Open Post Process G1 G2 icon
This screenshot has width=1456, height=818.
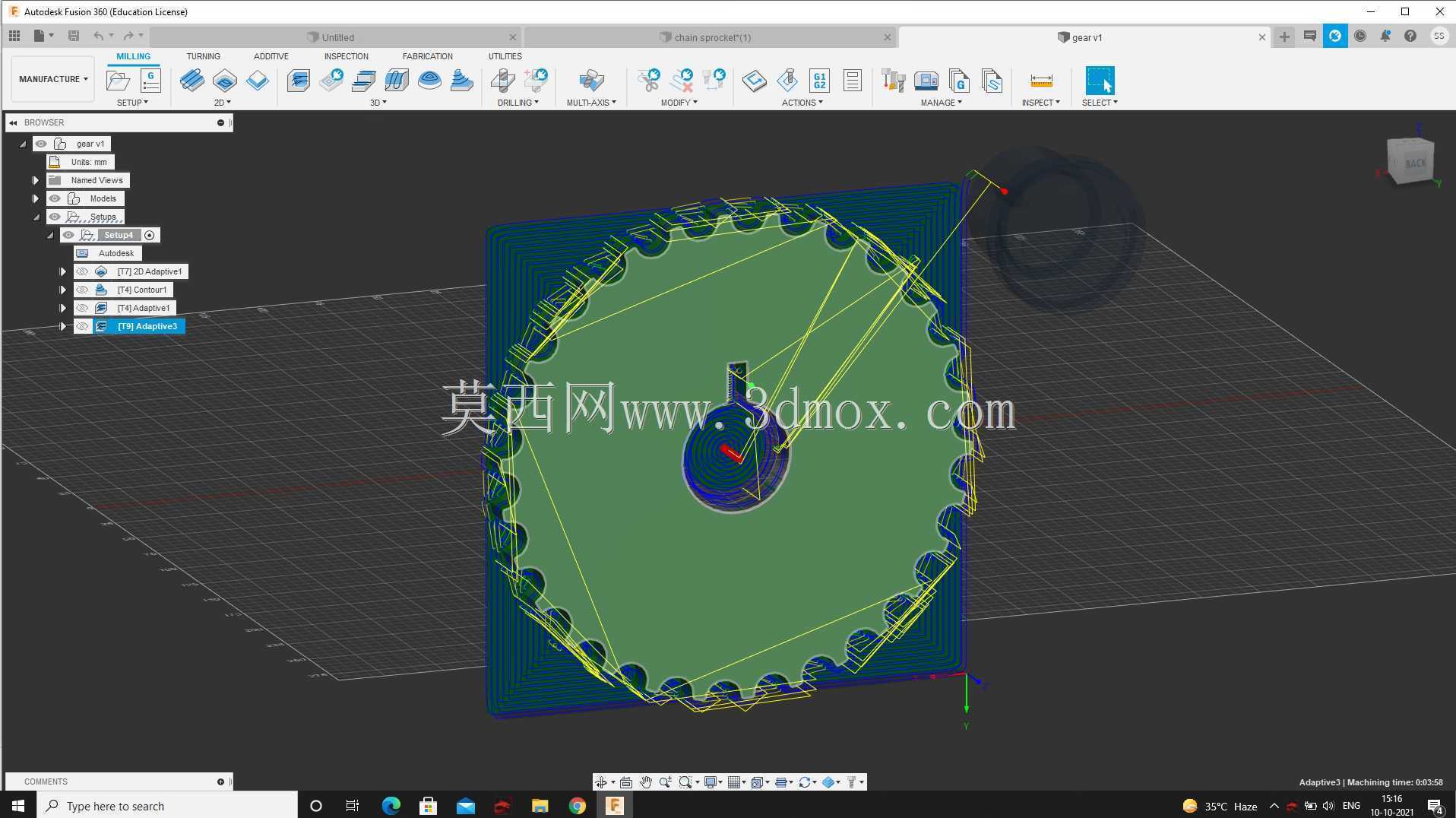(x=820, y=81)
